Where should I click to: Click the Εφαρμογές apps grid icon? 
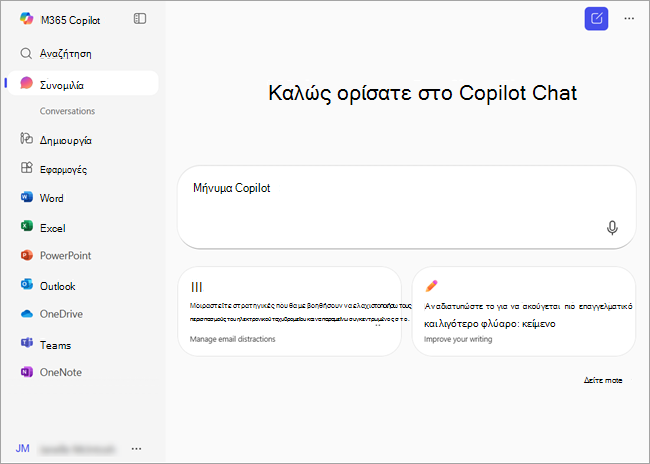[x=27, y=168]
